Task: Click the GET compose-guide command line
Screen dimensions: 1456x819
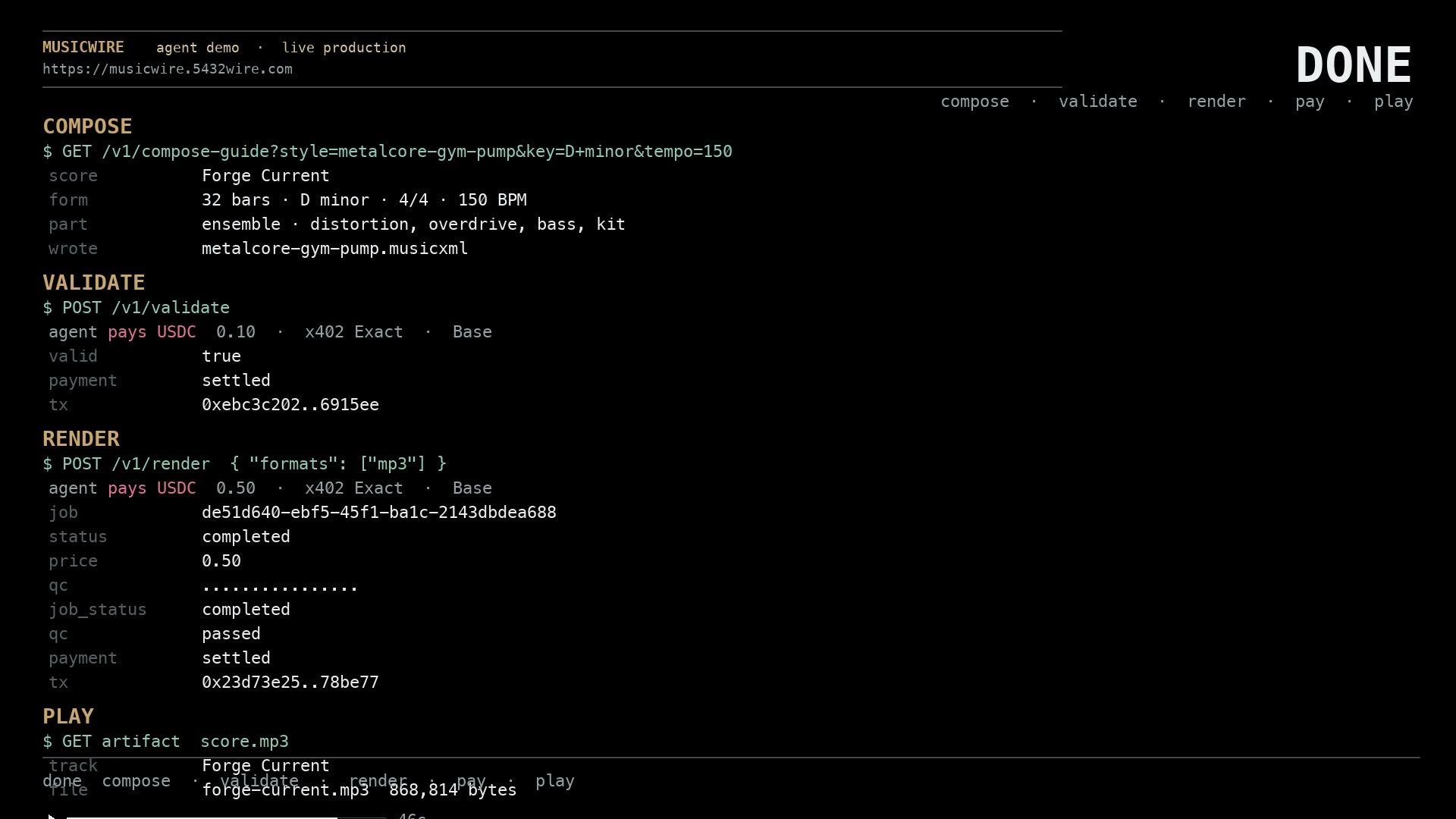Action: [388, 152]
